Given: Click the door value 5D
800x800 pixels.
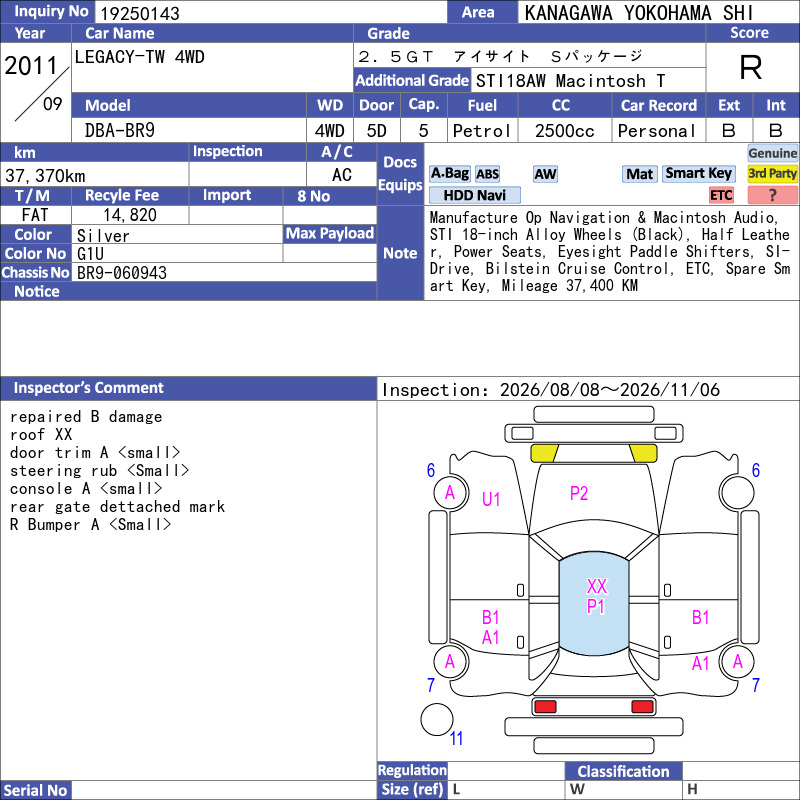Looking at the screenshot, I should point(377,131).
